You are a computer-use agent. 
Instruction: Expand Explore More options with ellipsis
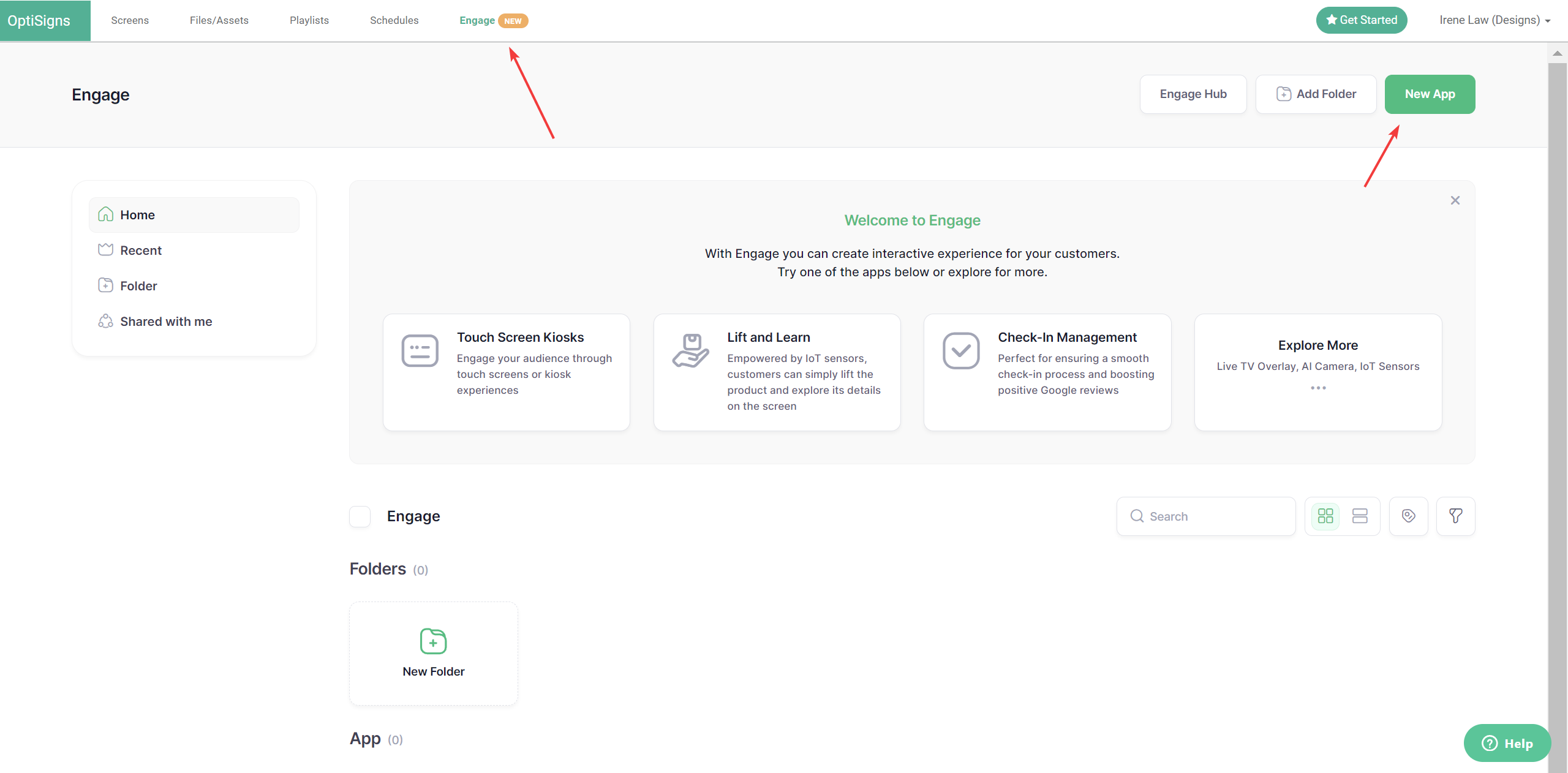click(x=1318, y=387)
